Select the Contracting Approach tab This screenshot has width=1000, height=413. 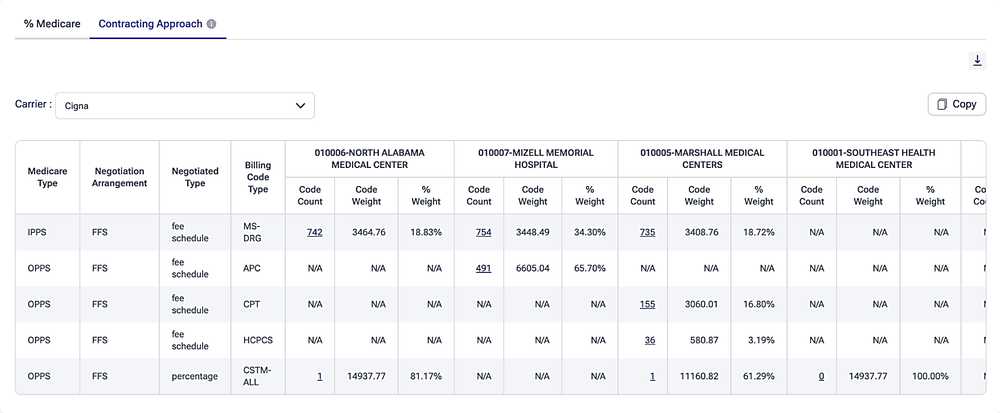point(151,24)
